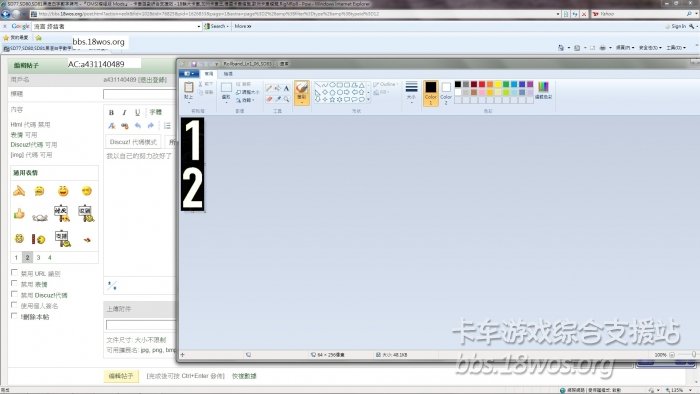Select the Text tool in Paint
Viewport: 700px width, 394px height.
pyautogui.click(x=286, y=88)
